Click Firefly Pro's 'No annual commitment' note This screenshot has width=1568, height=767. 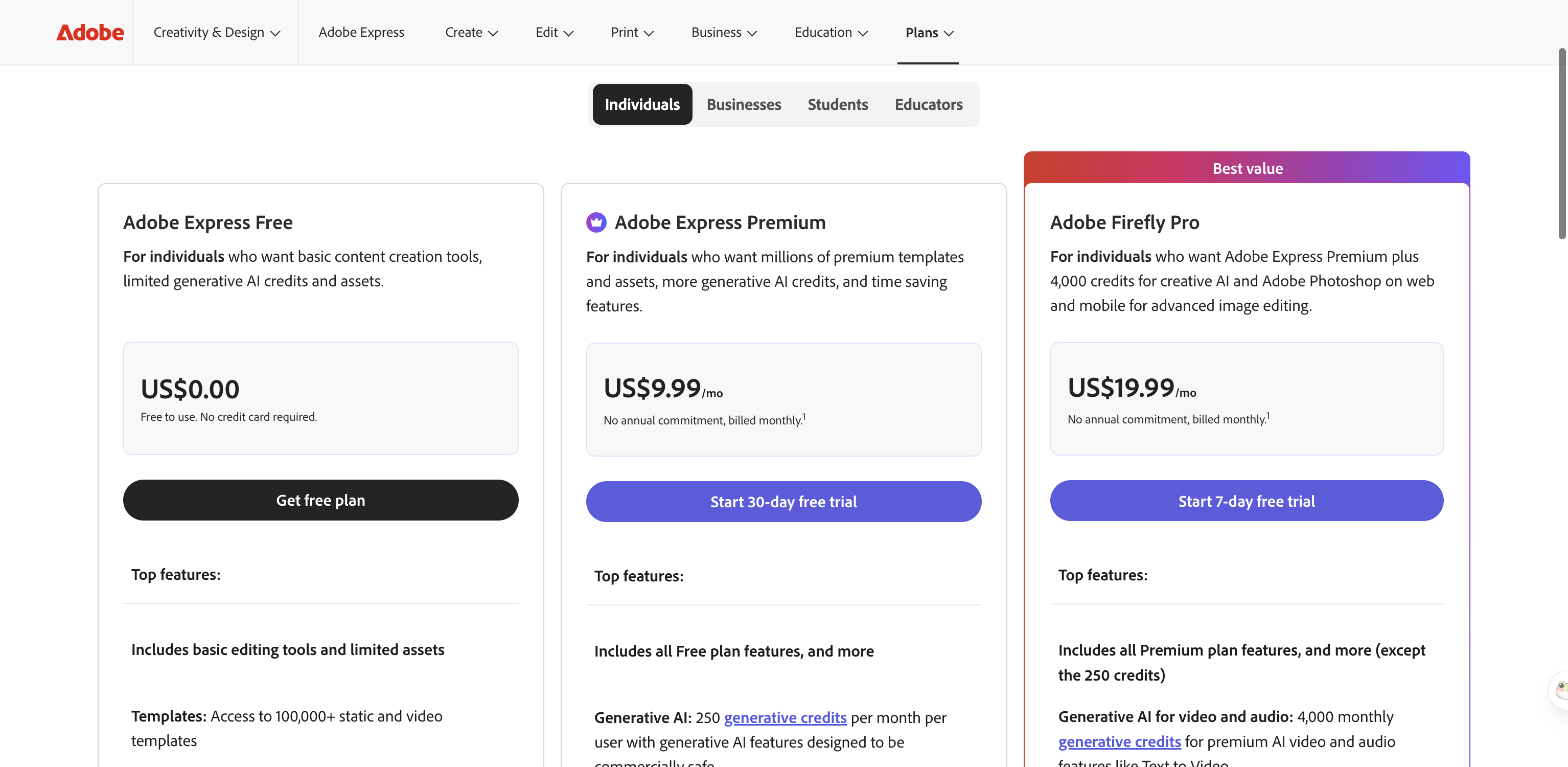[x=1168, y=419]
